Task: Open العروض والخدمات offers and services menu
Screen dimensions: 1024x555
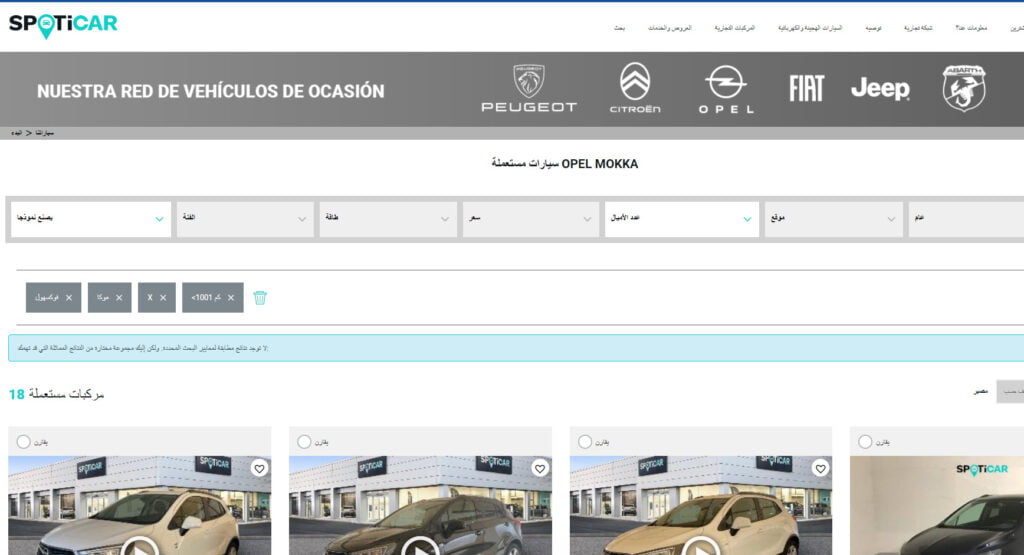Action: tap(669, 28)
